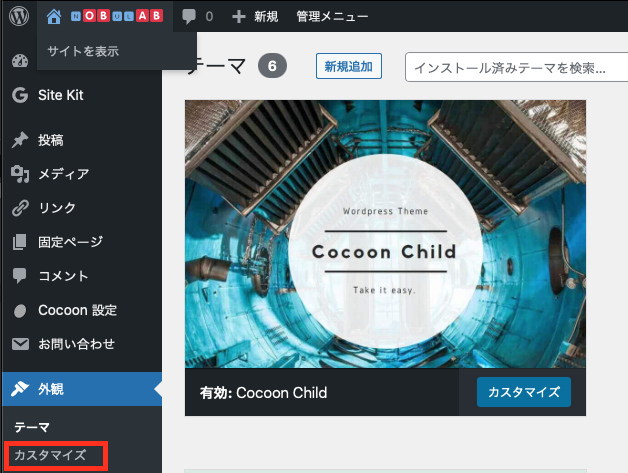Click the chain link icon for リンク

(20, 208)
